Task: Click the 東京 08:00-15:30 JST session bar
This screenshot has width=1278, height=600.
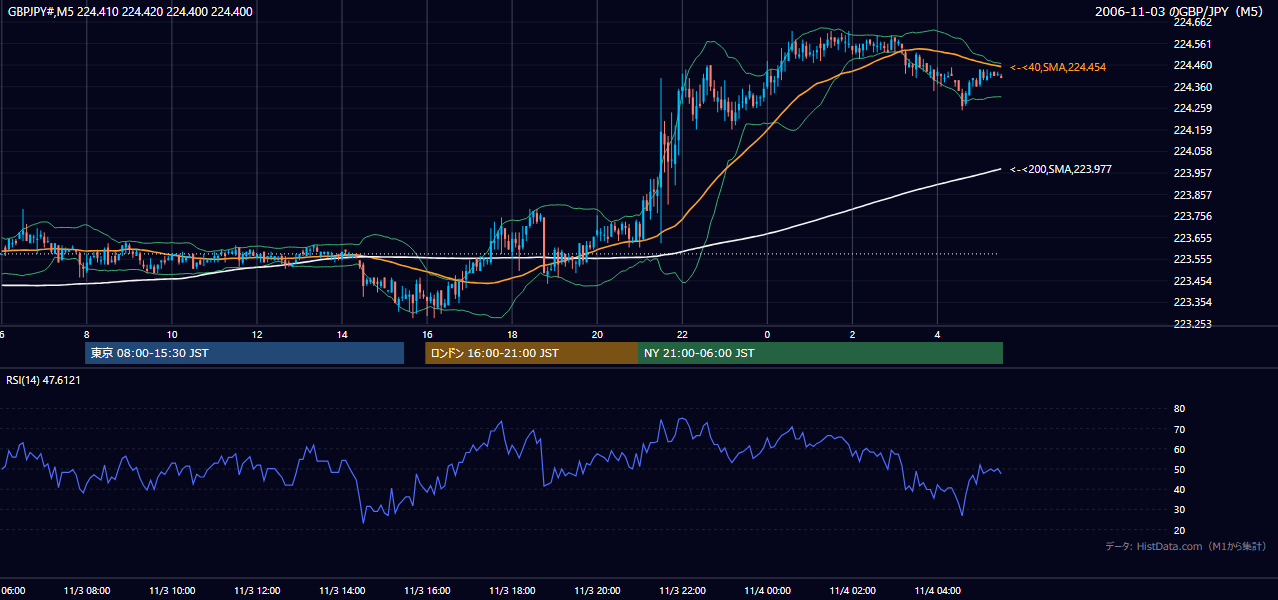Action: (244, 353)
